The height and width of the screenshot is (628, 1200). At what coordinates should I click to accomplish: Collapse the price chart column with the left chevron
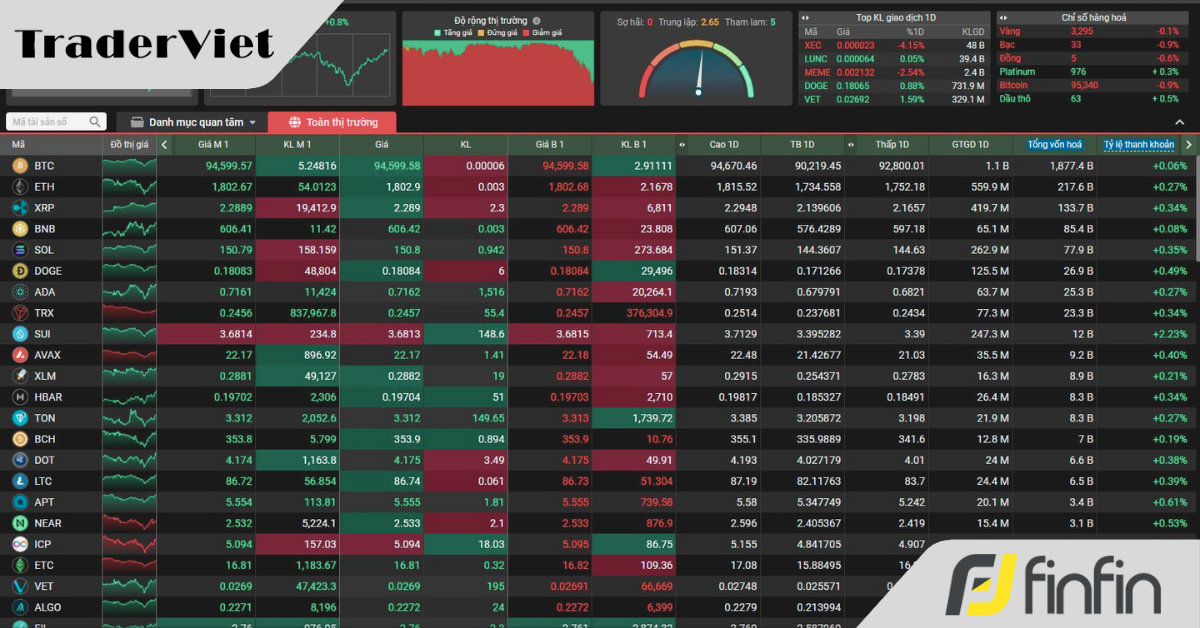tap(162, 144)
